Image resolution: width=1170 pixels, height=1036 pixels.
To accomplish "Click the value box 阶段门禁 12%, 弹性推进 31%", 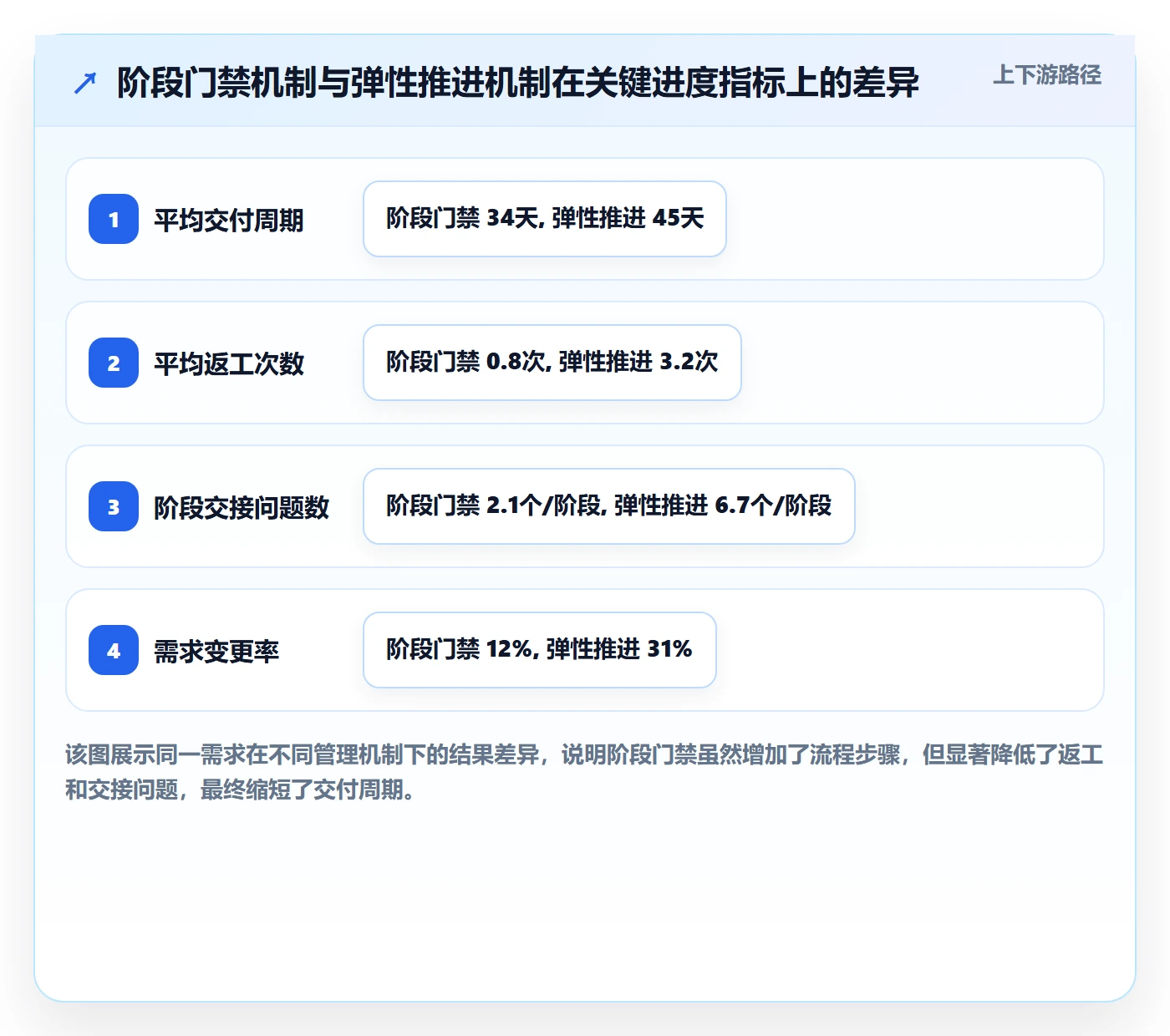I will pyautogui.click(x=540, y=650).
